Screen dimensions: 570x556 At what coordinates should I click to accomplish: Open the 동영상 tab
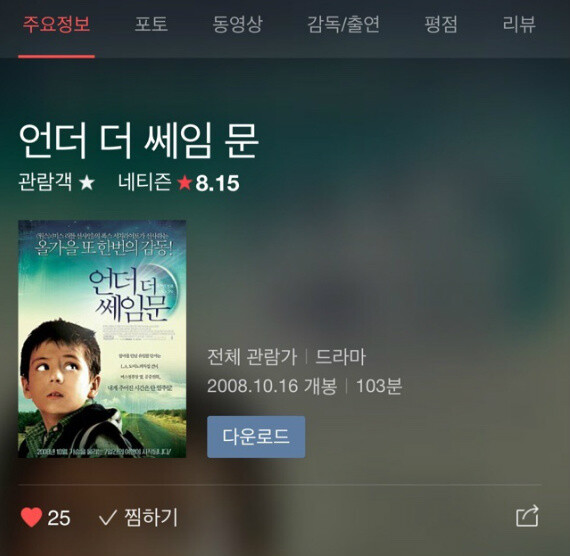point(237,25)
